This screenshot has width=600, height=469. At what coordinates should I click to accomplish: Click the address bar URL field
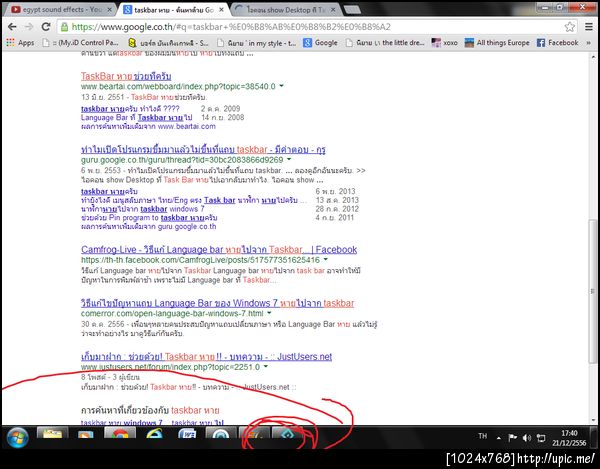(316, 27)
